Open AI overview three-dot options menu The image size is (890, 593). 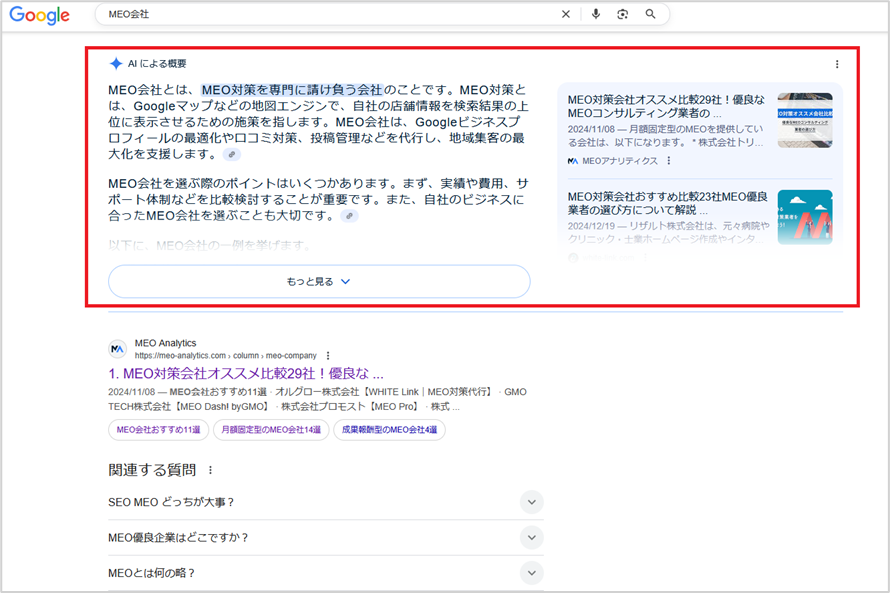pos(837,64)
